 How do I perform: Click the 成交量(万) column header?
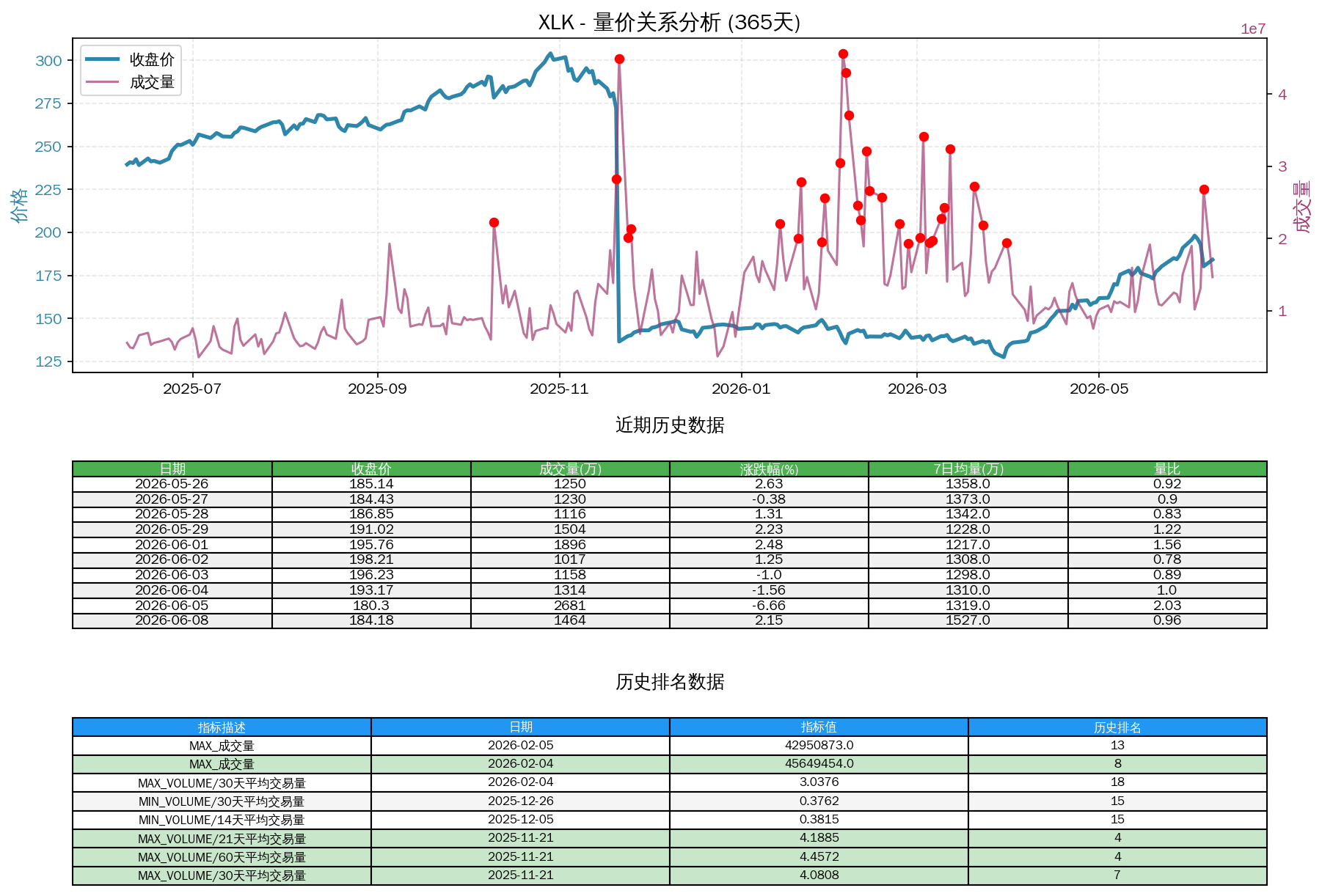[x=570, y=469]
